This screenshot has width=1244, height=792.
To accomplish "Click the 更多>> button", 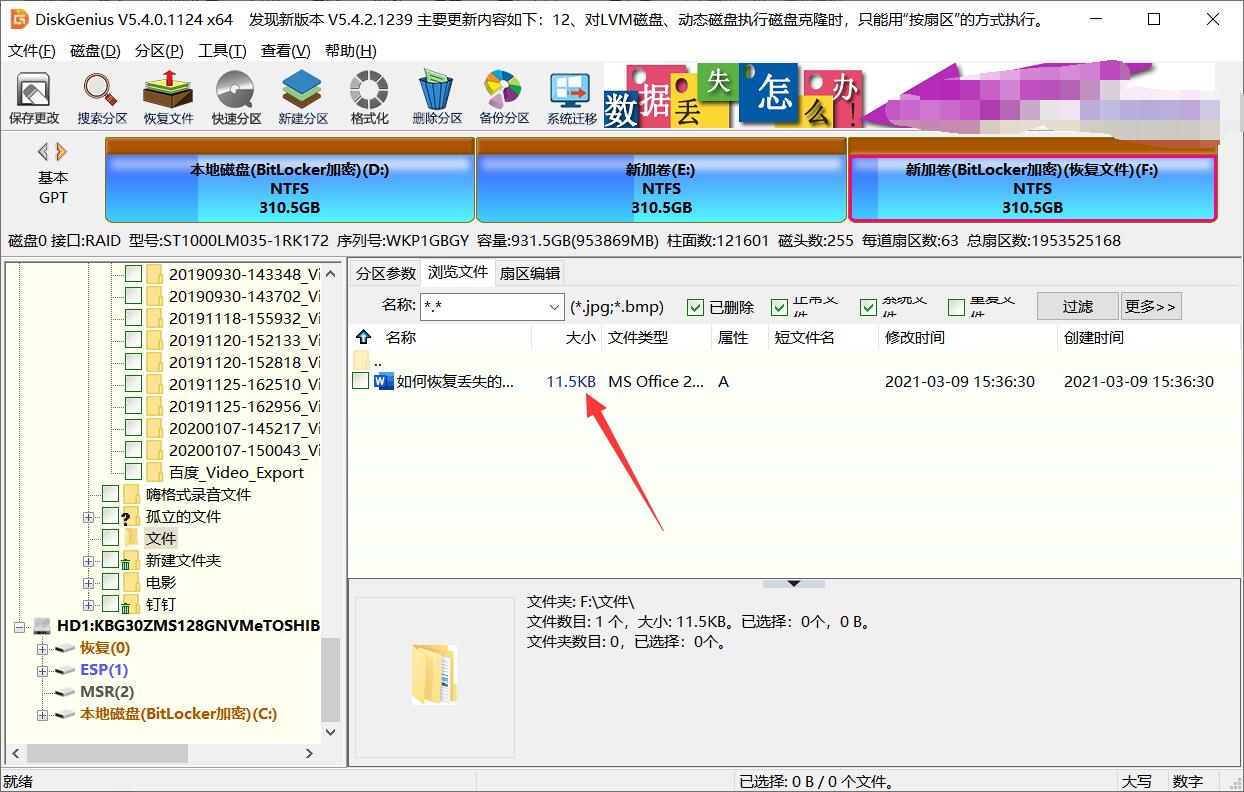I will coord(1151,306).
